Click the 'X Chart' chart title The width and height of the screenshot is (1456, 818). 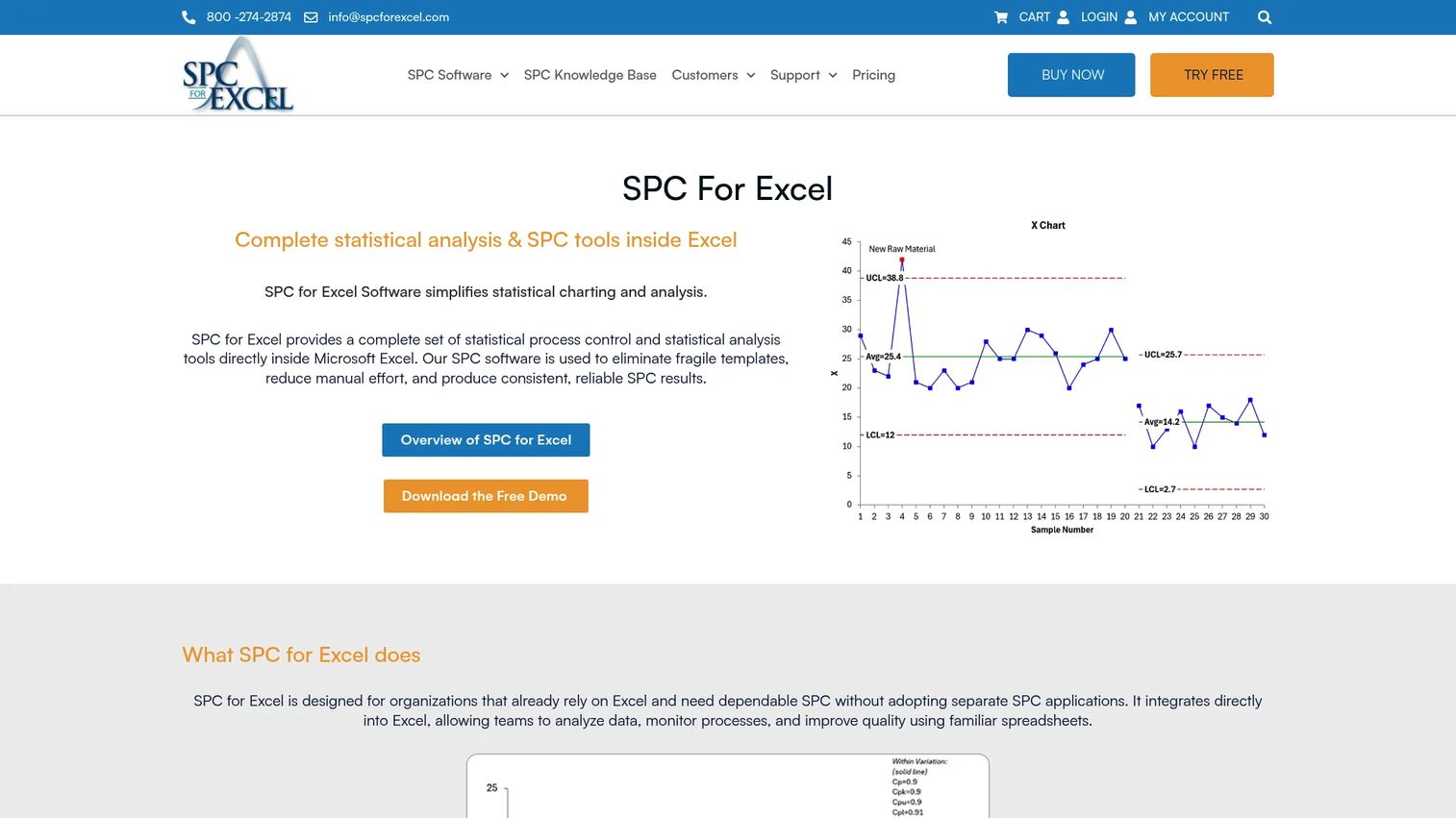(1048, 226)
